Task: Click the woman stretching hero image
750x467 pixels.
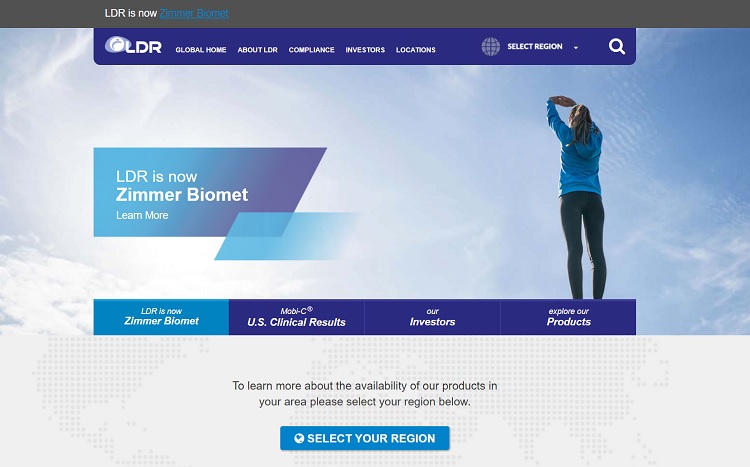Action: (578, 196)
